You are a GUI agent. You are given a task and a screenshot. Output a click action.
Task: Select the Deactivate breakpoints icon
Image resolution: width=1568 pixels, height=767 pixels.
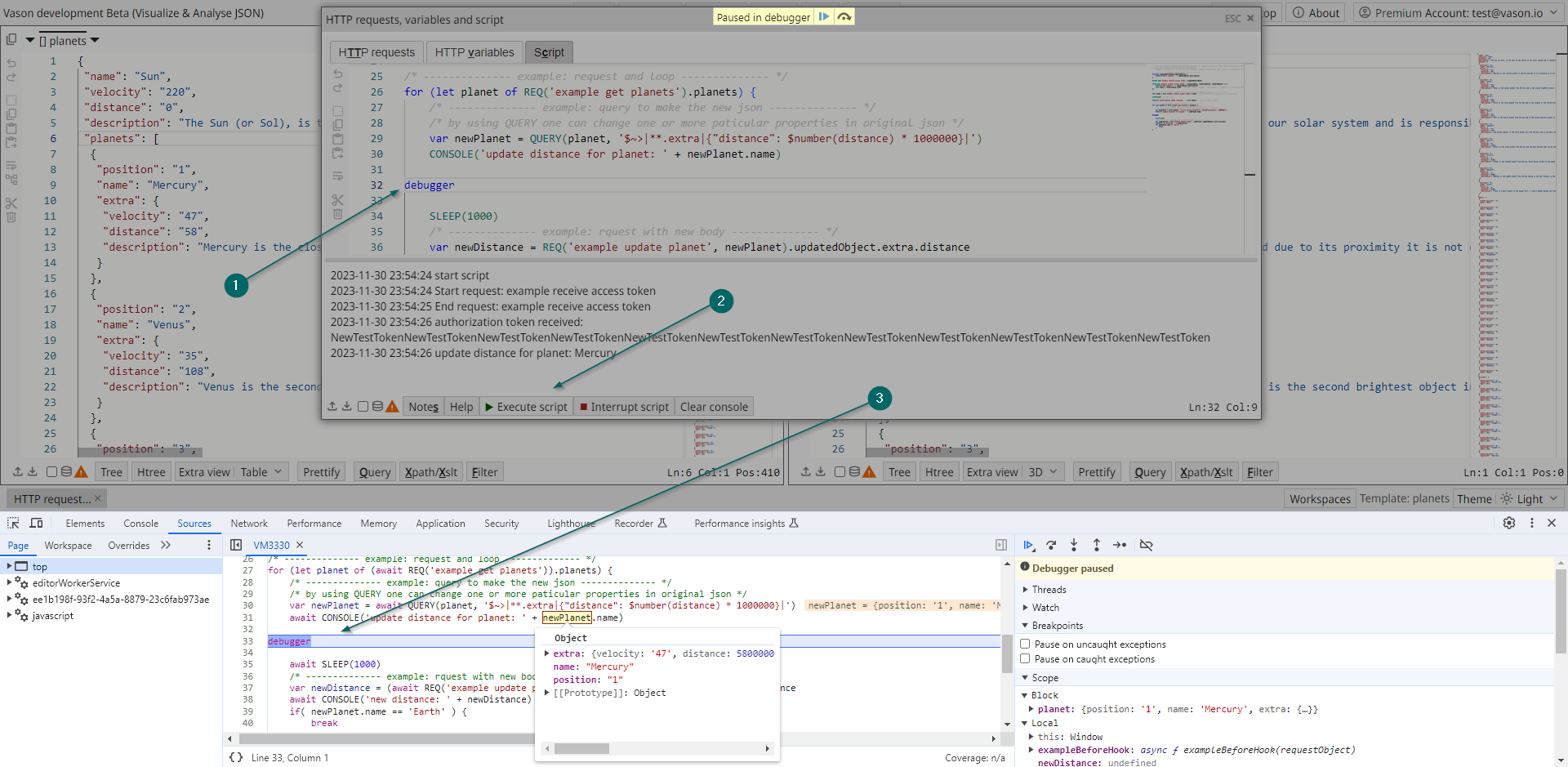[x=1147, y=545]
